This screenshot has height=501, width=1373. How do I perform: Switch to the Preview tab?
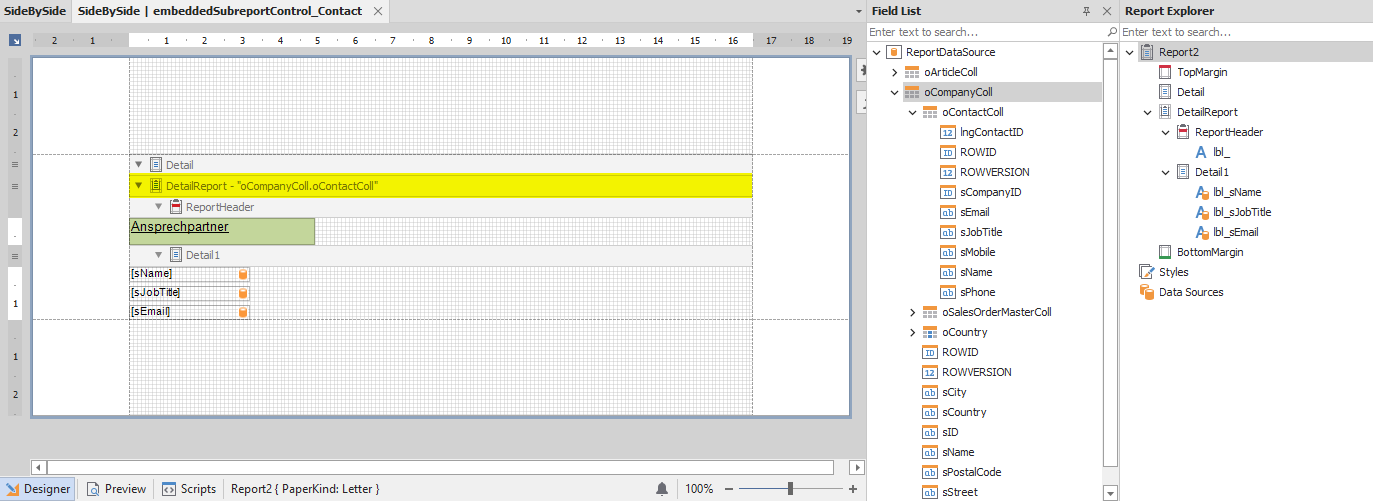[116, 489]
